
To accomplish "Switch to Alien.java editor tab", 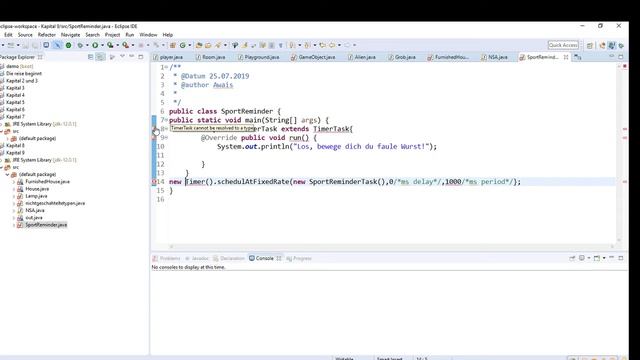I will pyautogui.click(x=362, y=57).
